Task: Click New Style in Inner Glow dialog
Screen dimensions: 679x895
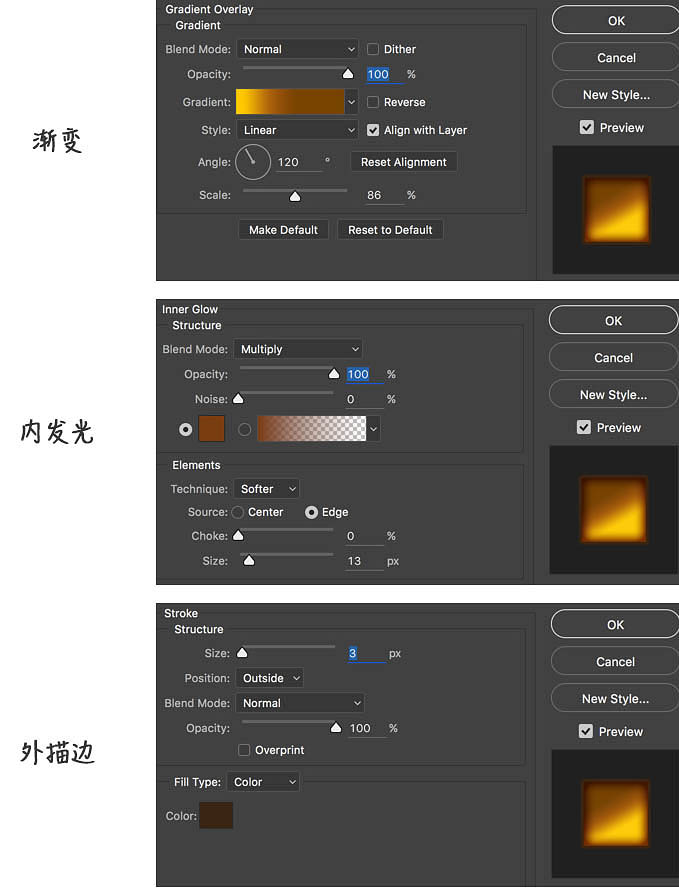Action: (x=613, y=395)
